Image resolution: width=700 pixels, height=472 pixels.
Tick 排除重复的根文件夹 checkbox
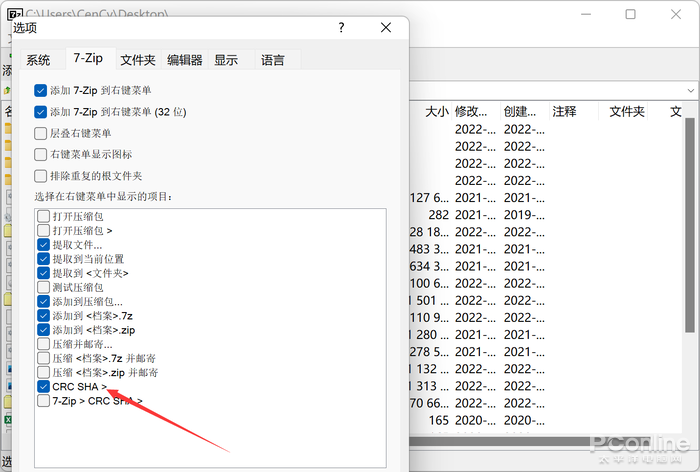[x=41, y=176]
